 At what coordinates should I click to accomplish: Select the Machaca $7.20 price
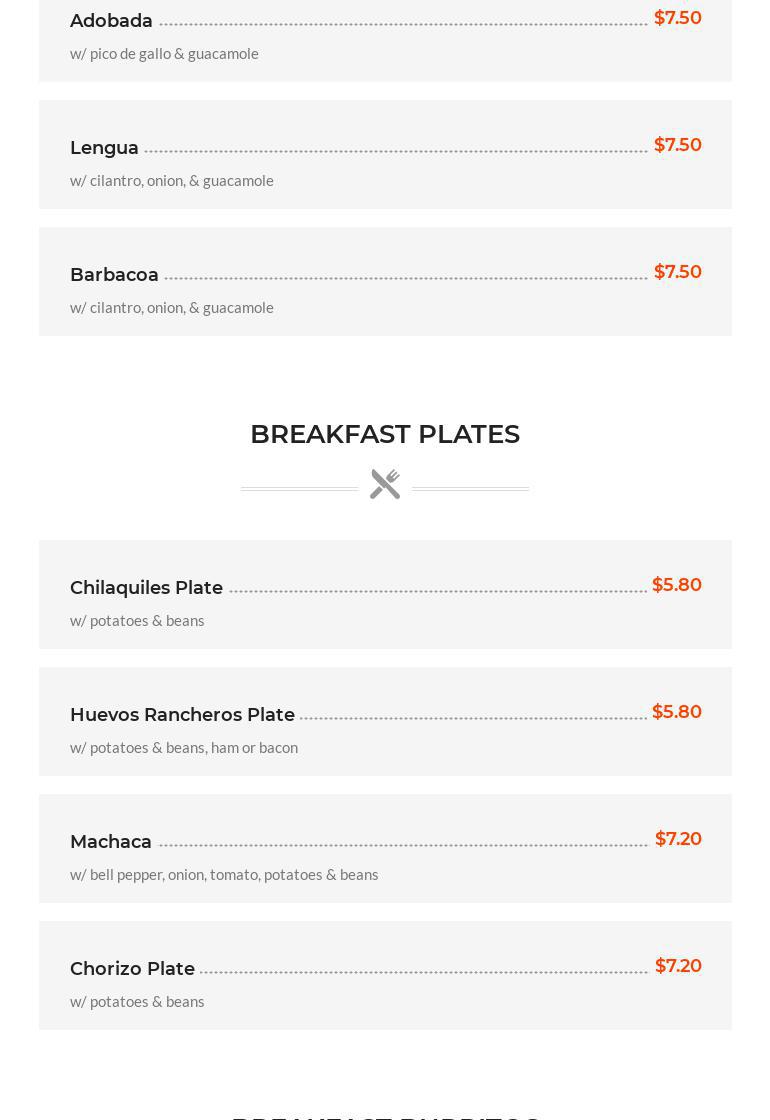tap(678, 839)
